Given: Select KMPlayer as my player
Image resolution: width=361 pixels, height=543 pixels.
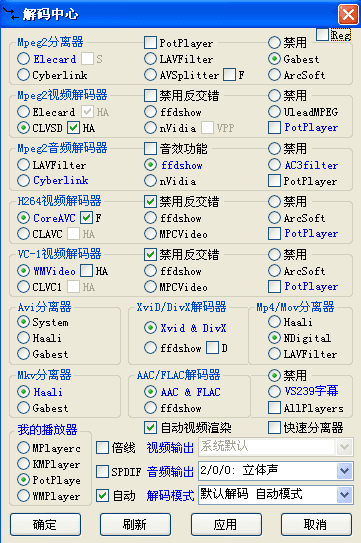Looking at the screenshot, I should 23,464.
